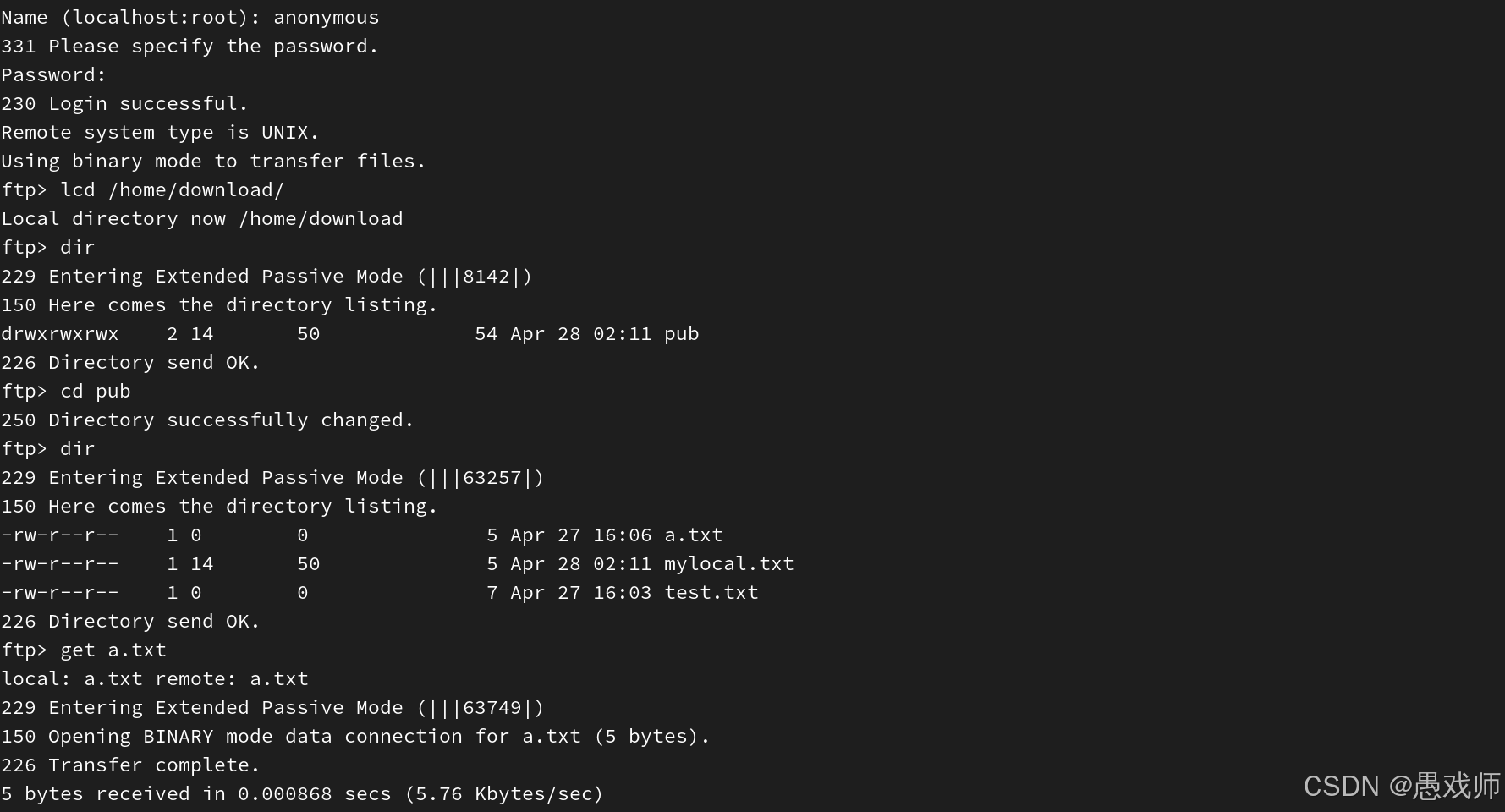Click '230 Login successful.' line
Screen dimensions: 1505x812
[124, 103]
